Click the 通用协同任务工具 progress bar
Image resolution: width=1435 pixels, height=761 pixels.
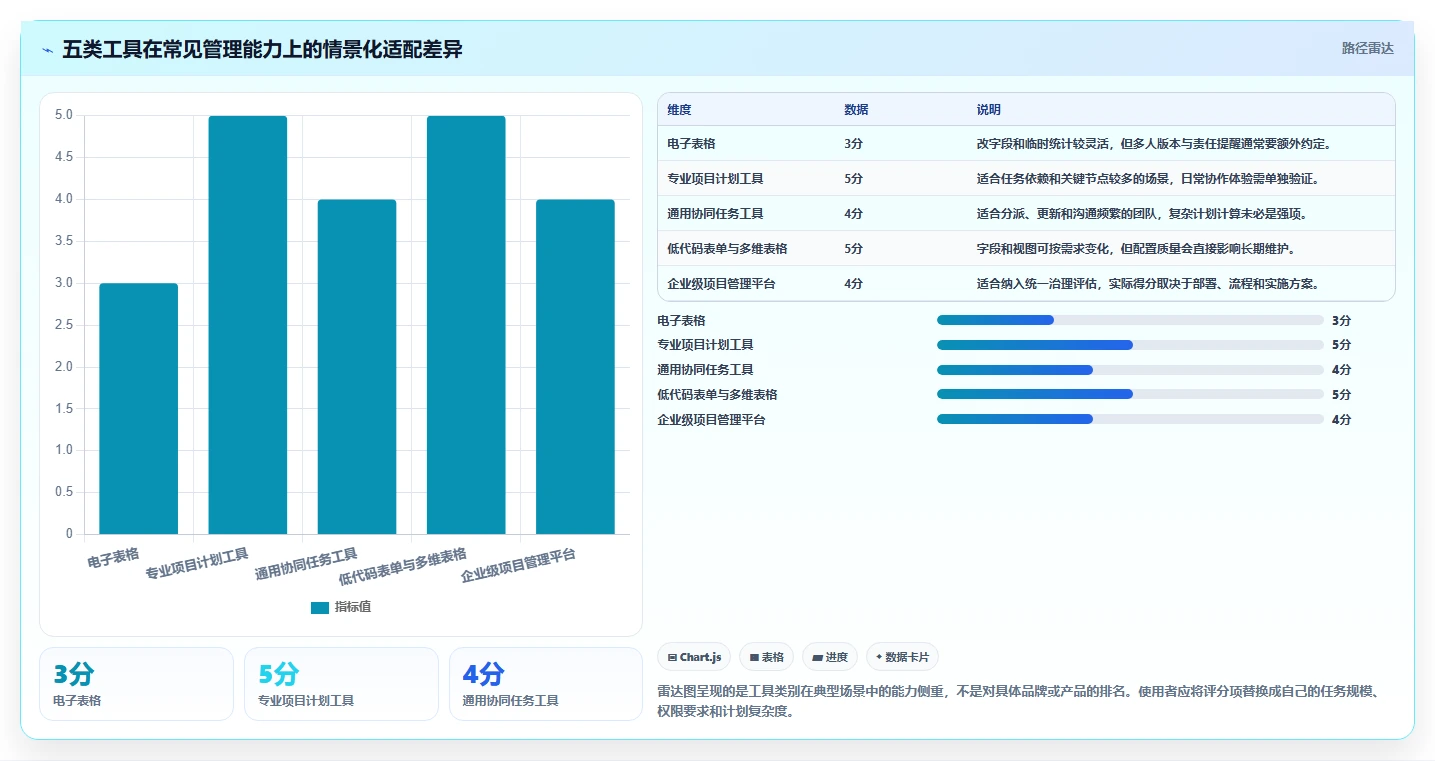tap(1130, 370)
